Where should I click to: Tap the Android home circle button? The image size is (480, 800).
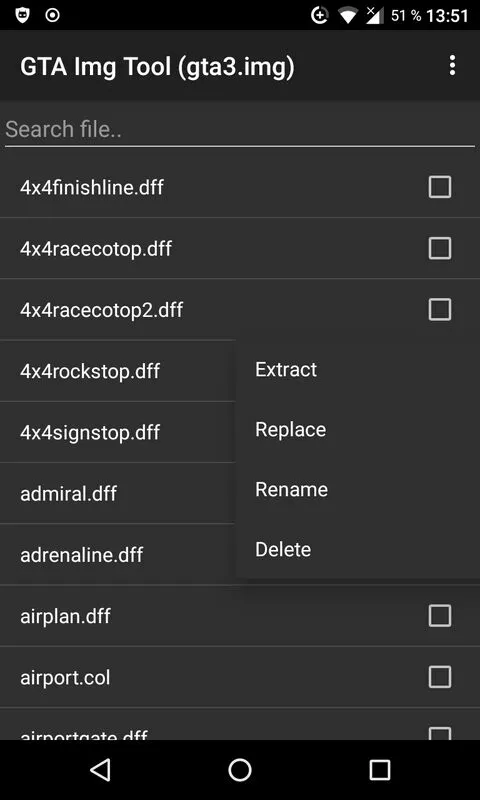coord(240,769)
